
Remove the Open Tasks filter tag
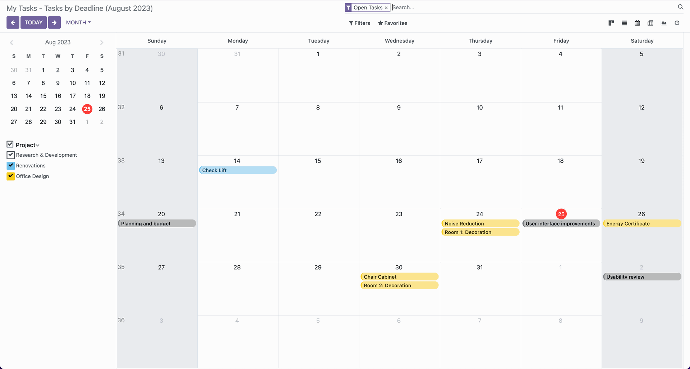[386, 8]
